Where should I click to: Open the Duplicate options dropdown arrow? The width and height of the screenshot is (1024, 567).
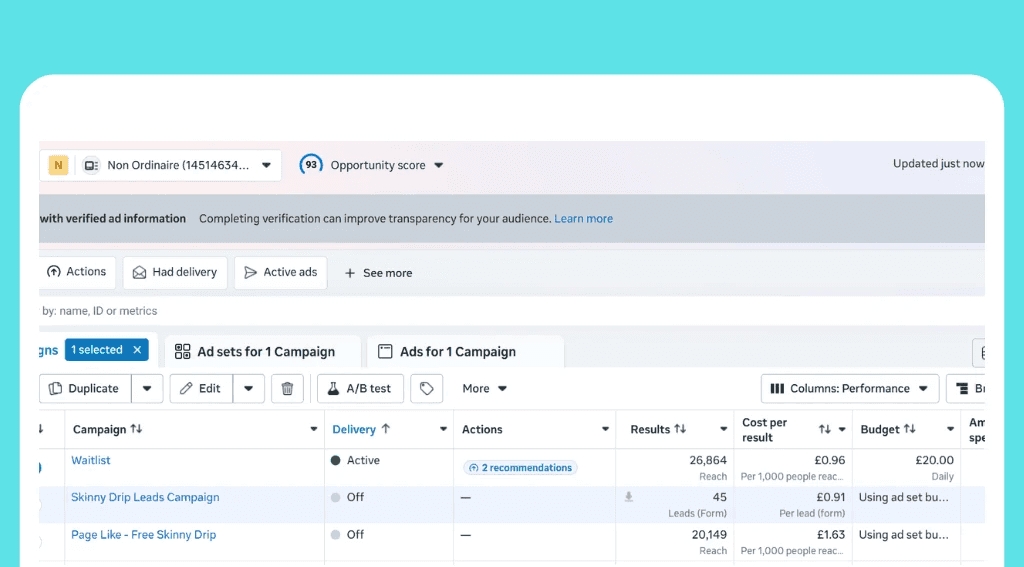pos(147,389)
